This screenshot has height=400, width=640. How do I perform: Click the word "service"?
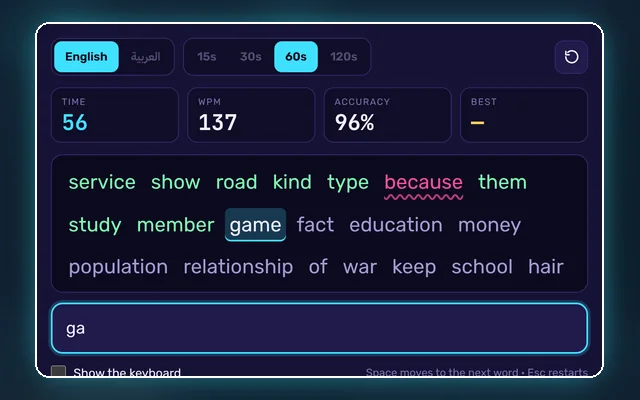click(x=102, y=182)
